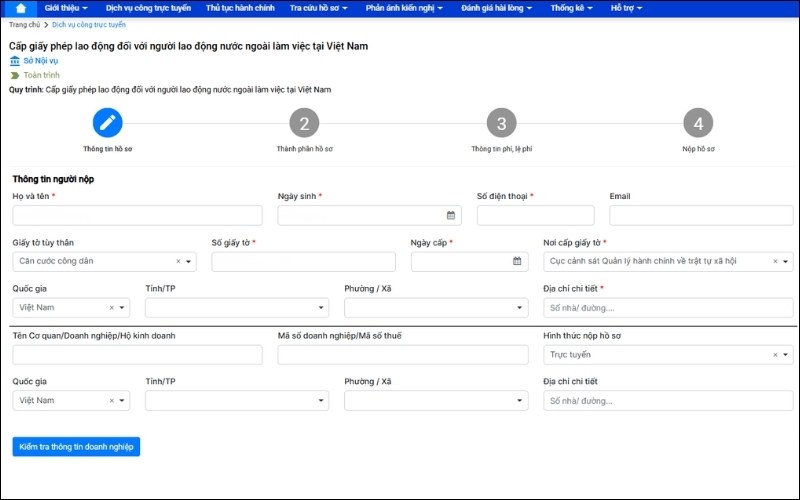The height and width of the screenshot is (500, 800).
Task: Expand the 'Giấy tờ tùy thân' dropdown
Action: [189, 261]
